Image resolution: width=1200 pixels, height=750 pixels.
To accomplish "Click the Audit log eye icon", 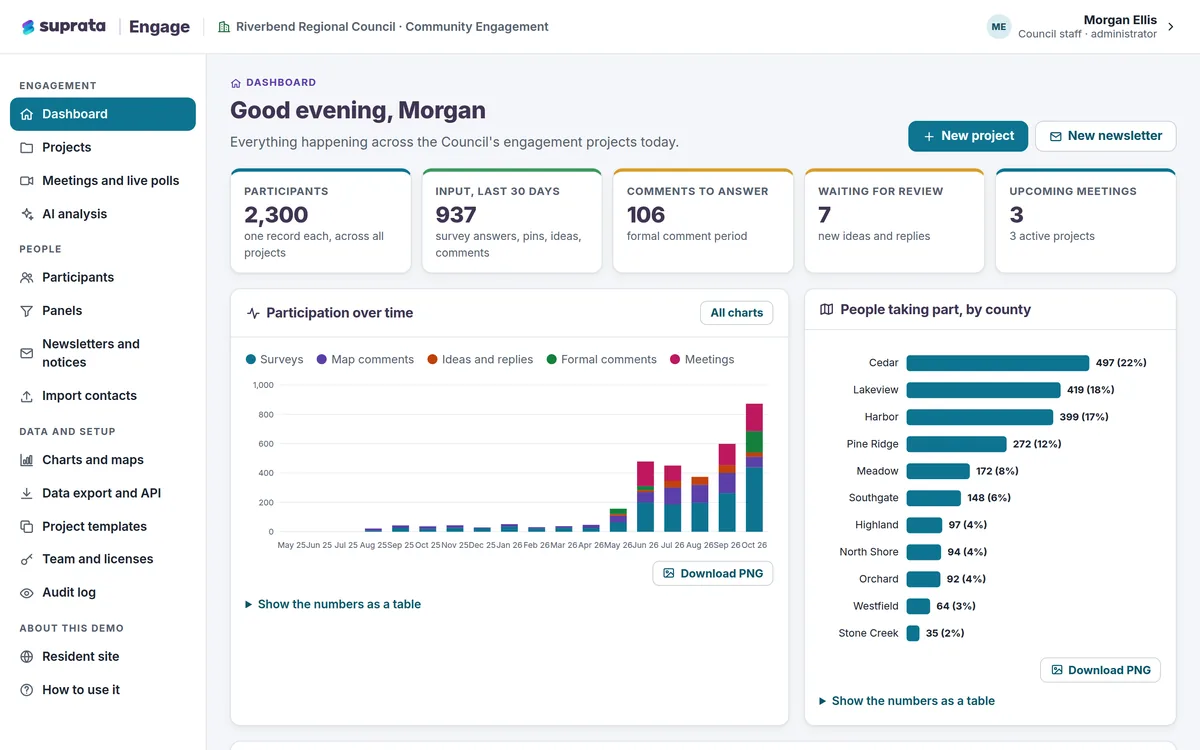I will (27, 593).
